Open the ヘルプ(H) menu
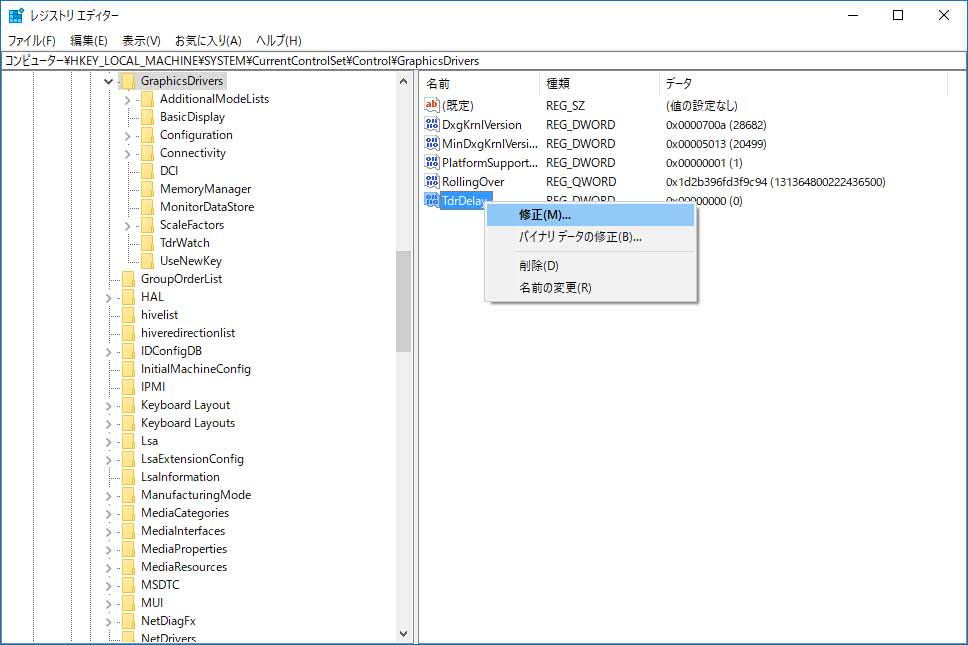The height and width of the screenshot is (645, 968). click(x=278, y=41)
